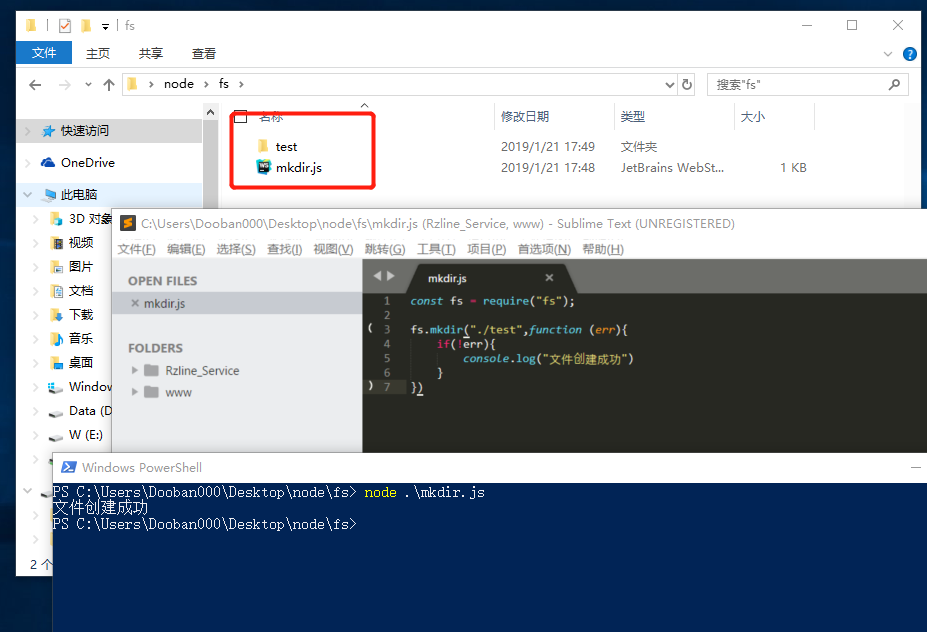Select 文档 folder in navigation pane
This screenshot has height=632, width=927.
click(x=80, y=291)
